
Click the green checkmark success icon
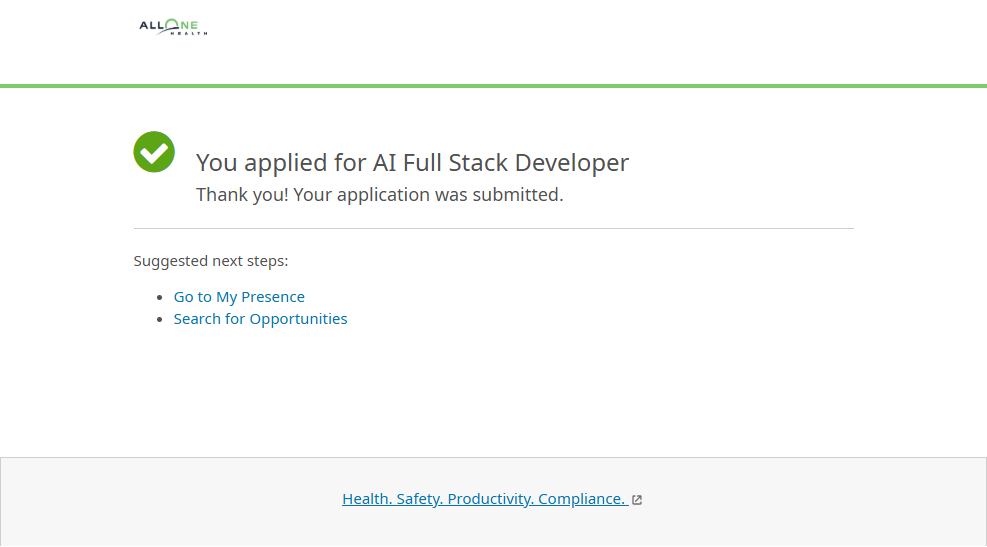point(154,152)
